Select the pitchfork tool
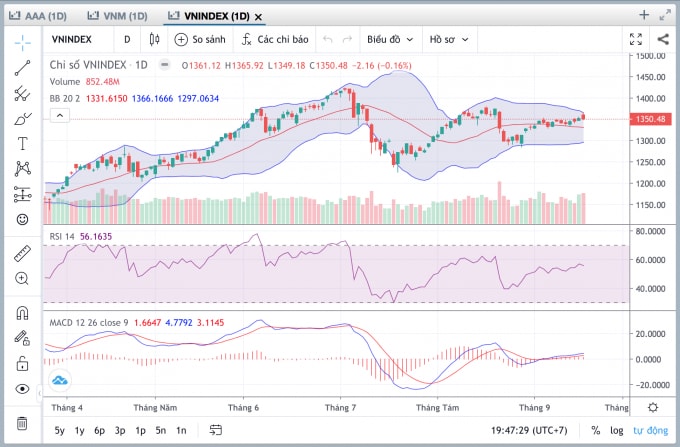 click(22, 93)
